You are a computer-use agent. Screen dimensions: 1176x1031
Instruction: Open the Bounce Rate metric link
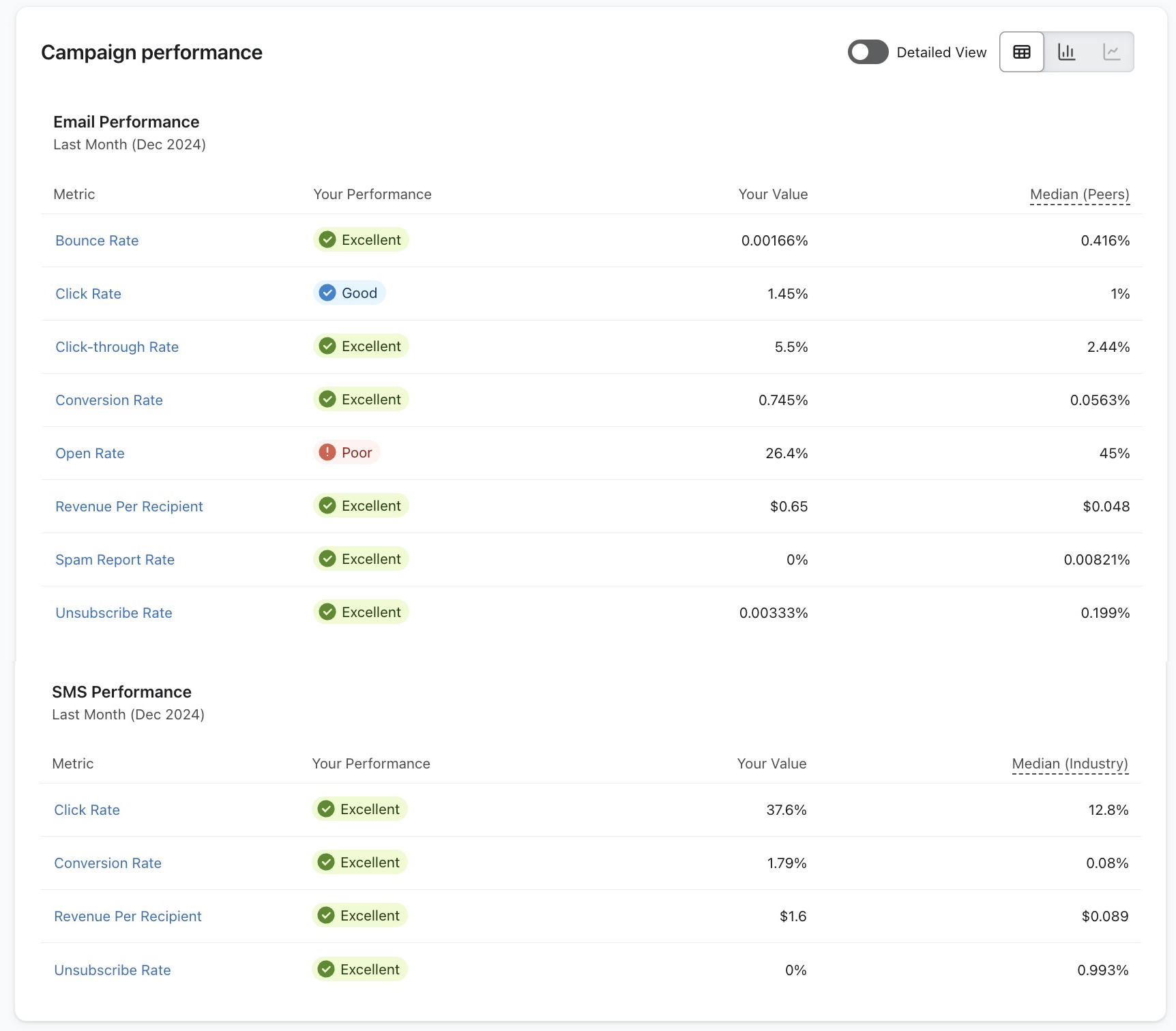(97, 241)
